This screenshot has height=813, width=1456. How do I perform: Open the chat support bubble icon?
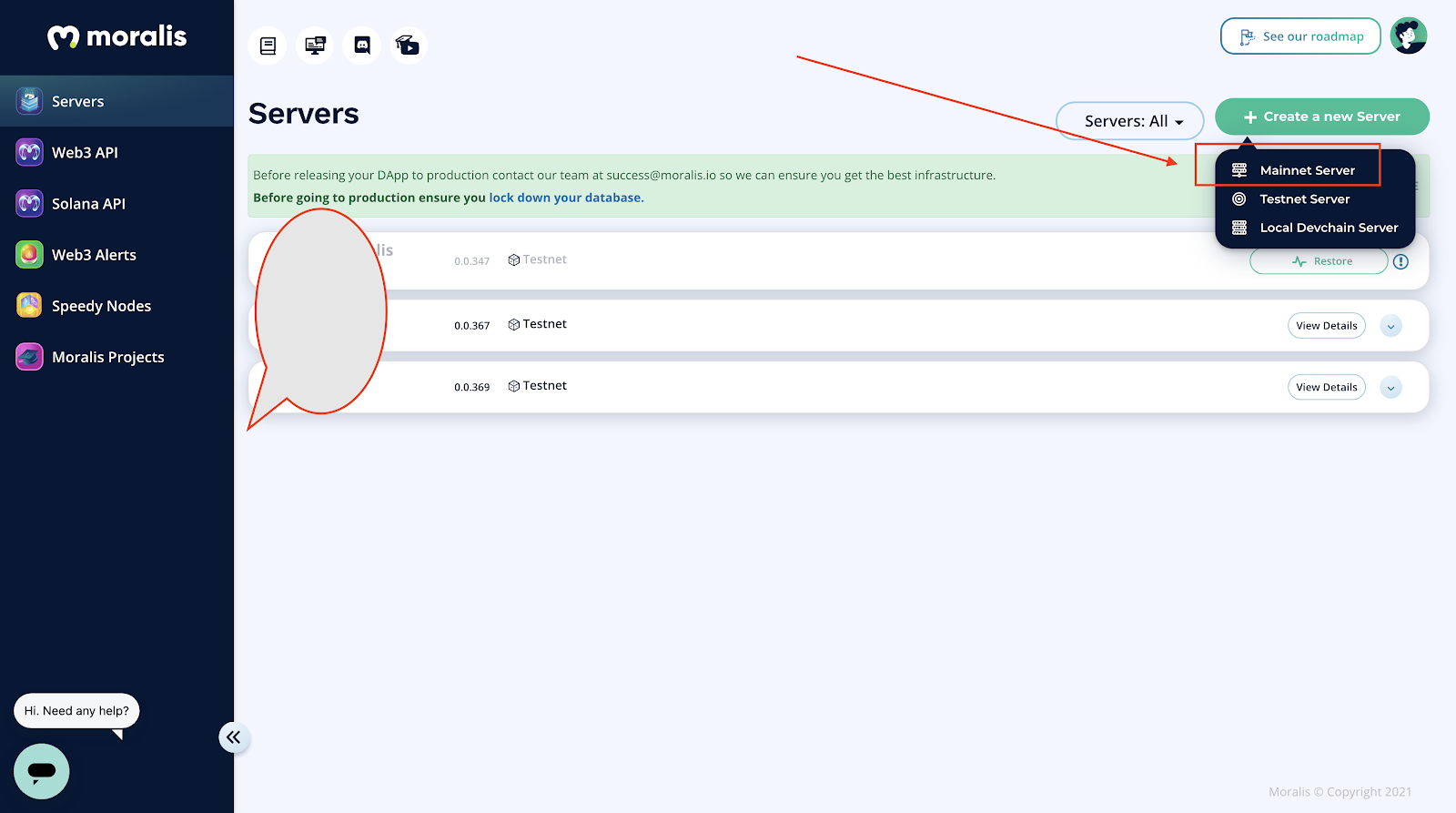tap(42, 771)
